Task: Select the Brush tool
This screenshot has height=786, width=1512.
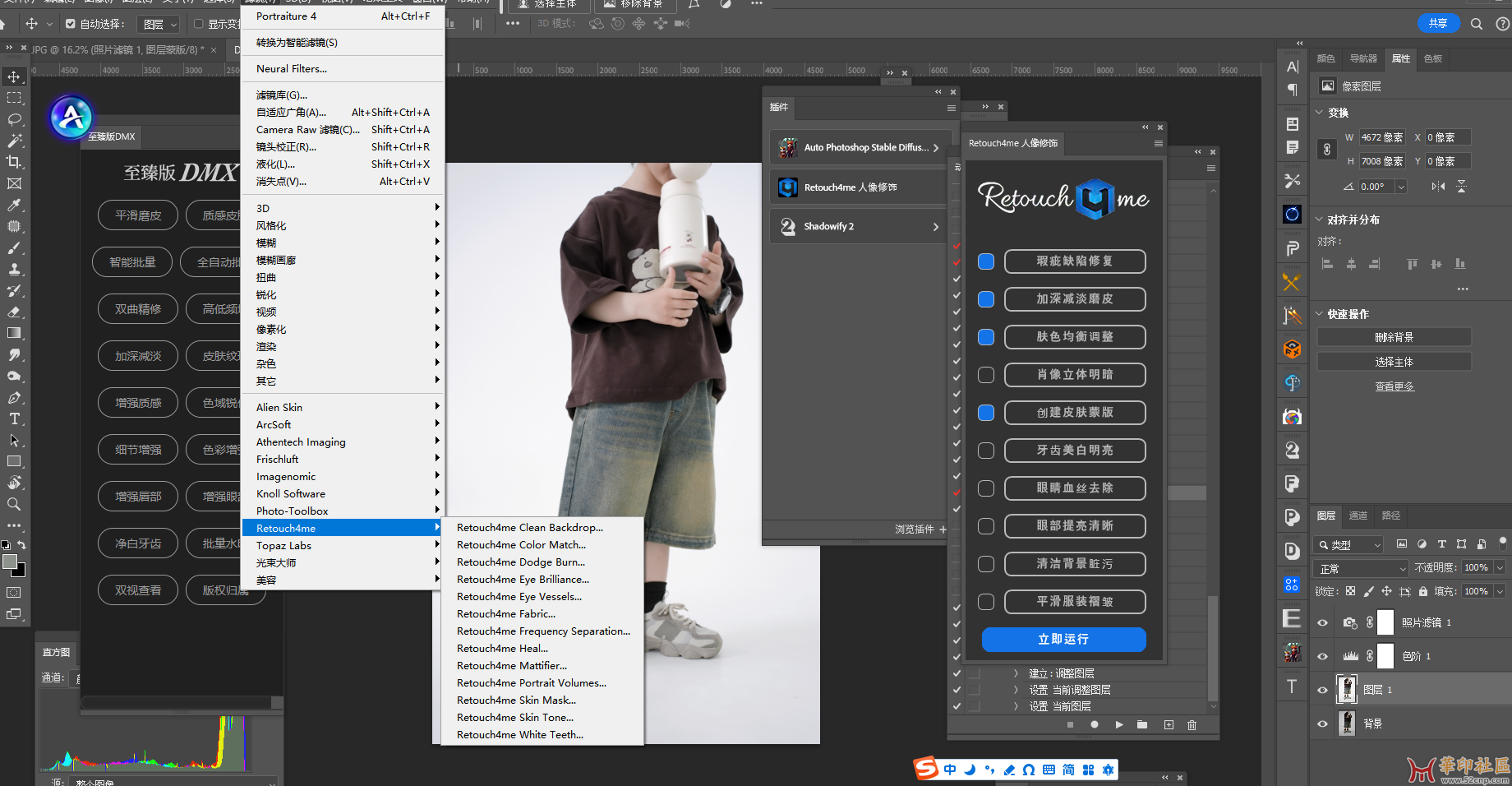Action: coord(14,247)
